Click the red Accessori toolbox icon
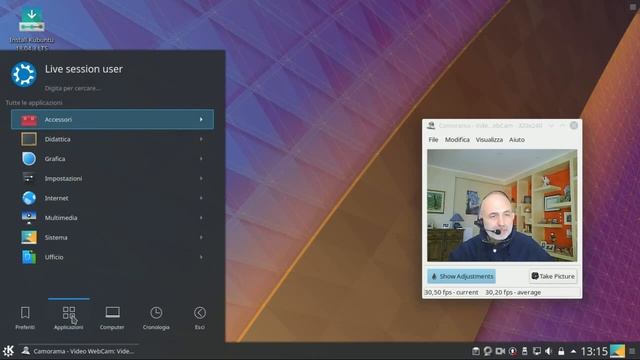640x360 pixels. tap(29, 120)
